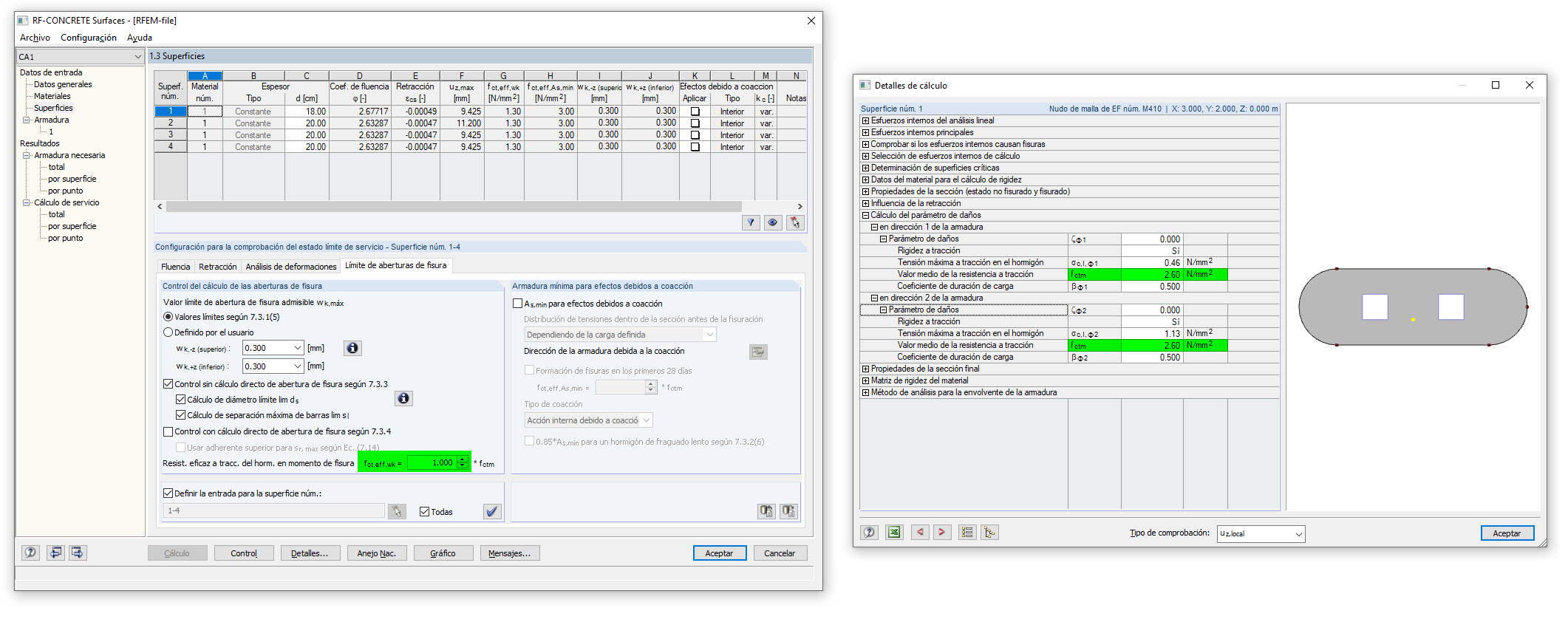The height and width of the screenshot is (622, 1568).
Task: Enable Control con cálculo directo según 7.3.4
Action: point(168,431)
